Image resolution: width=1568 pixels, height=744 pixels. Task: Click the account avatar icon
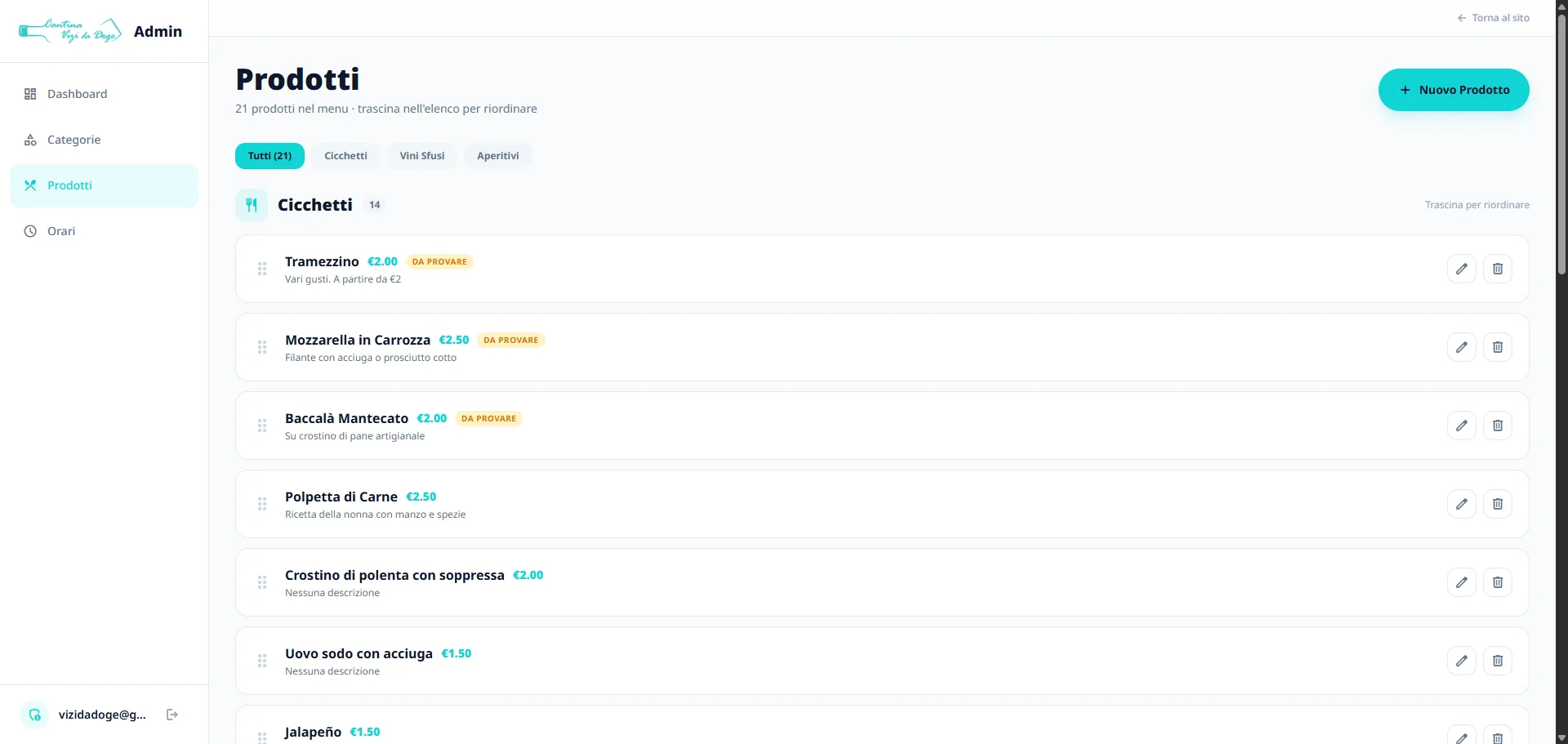[34, 715]
